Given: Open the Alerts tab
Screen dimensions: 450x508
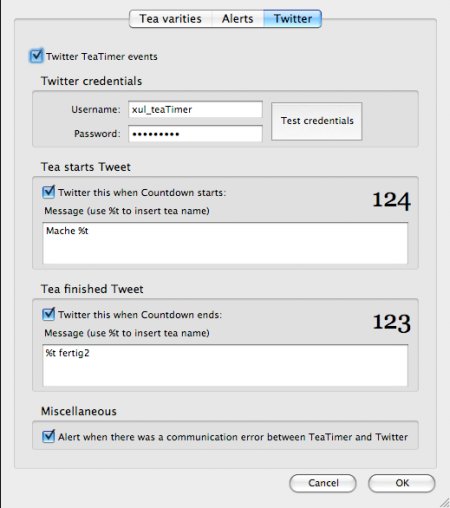Looking at the screenshot, I should tap(238, 19).
